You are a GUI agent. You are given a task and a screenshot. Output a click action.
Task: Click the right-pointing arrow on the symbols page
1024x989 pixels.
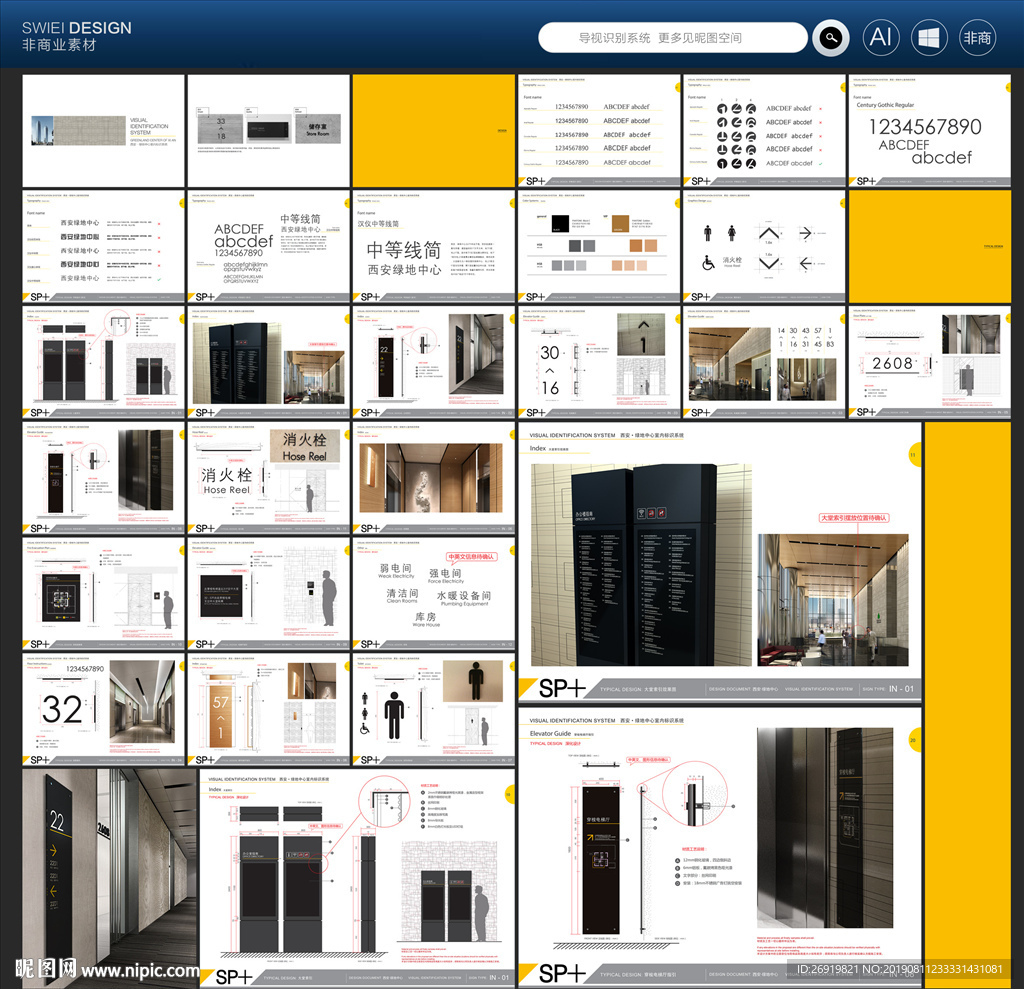click(805, 233)
